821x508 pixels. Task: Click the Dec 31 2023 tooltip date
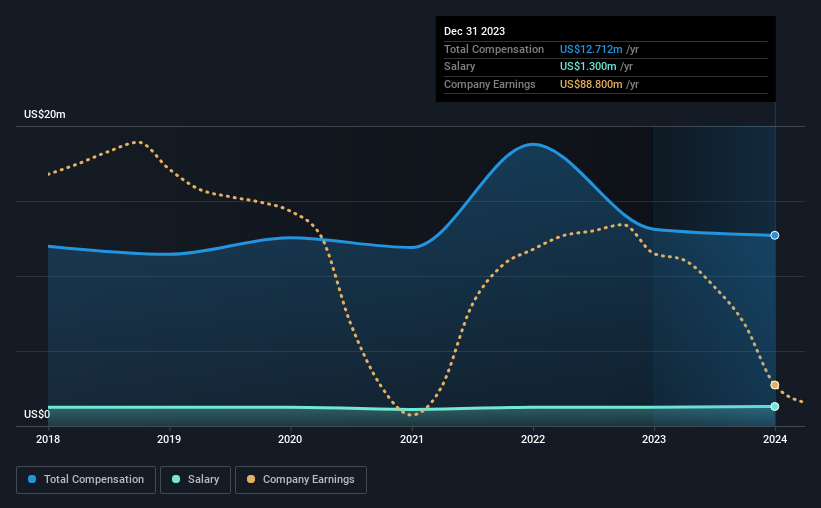(474, 31)
